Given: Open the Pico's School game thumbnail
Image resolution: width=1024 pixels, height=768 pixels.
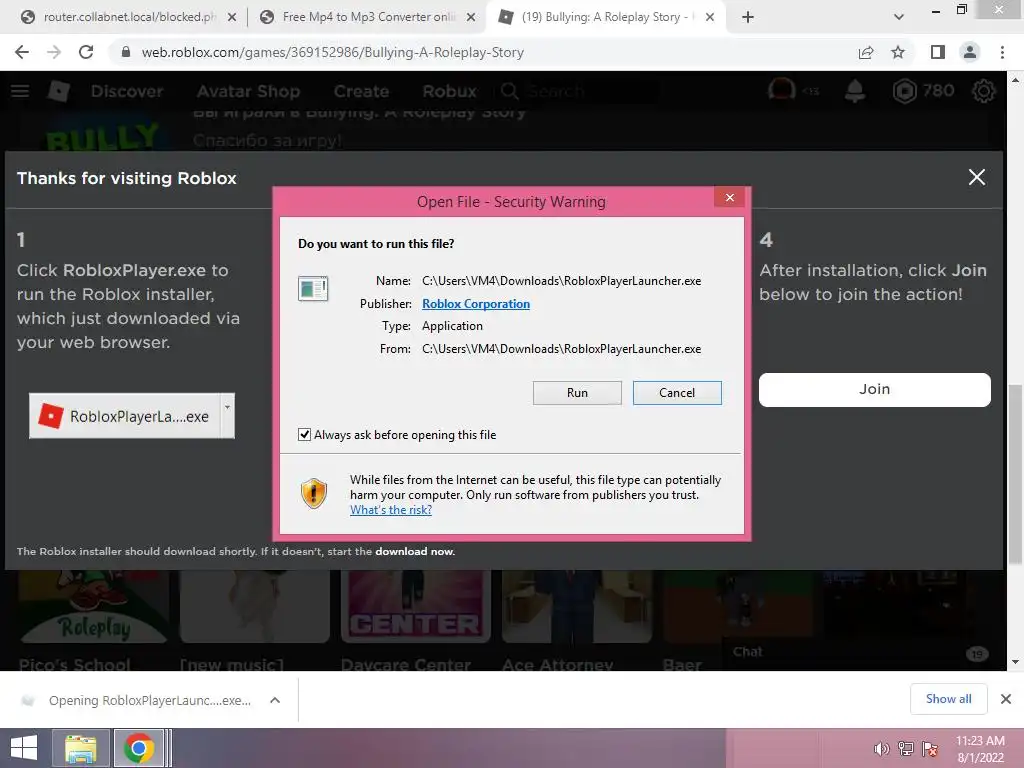Looking at the screenshot, I should pos(93,606).
